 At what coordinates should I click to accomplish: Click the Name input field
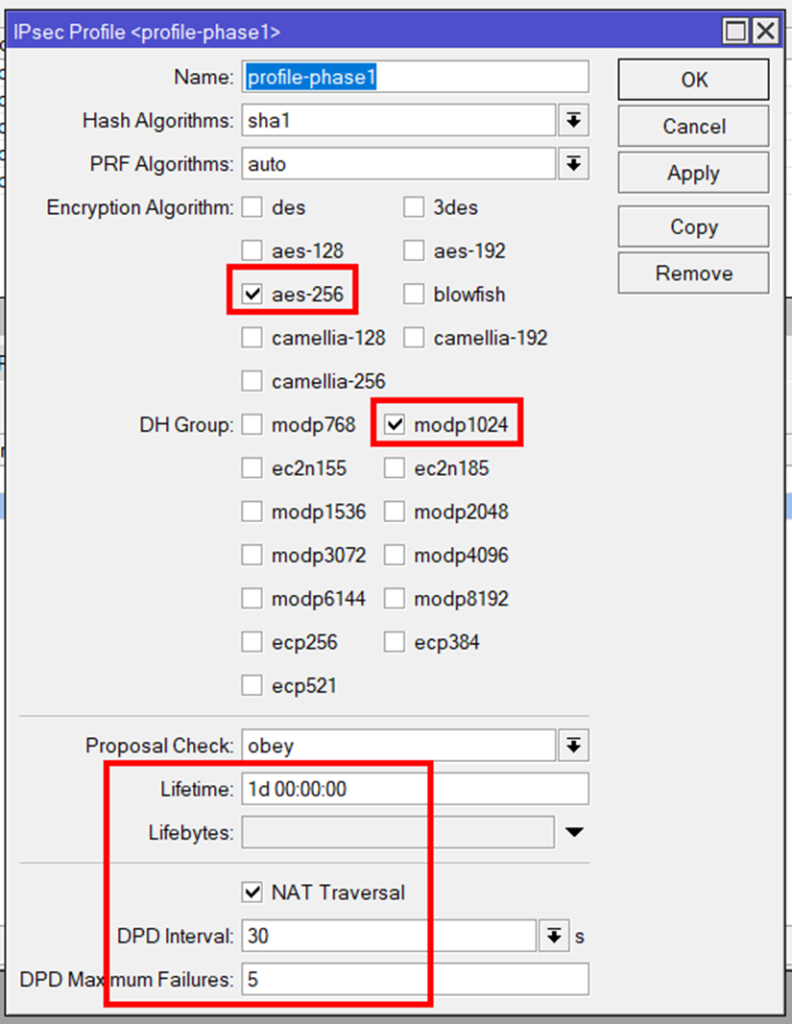(415, 77)
